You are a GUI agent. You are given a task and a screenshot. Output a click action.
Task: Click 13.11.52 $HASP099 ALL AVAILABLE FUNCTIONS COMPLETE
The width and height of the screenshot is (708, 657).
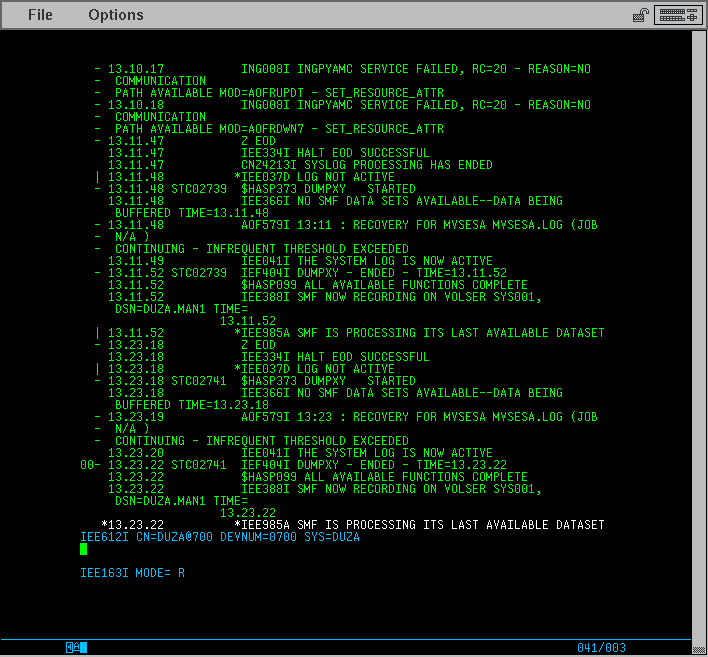coord(318,285)
